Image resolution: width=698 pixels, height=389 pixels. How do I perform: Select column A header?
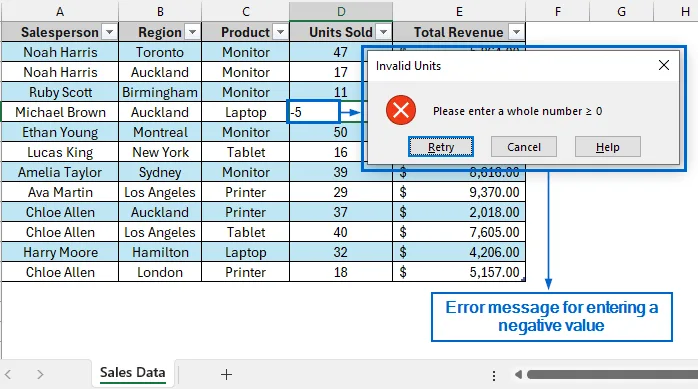click(x=60, y=12)
